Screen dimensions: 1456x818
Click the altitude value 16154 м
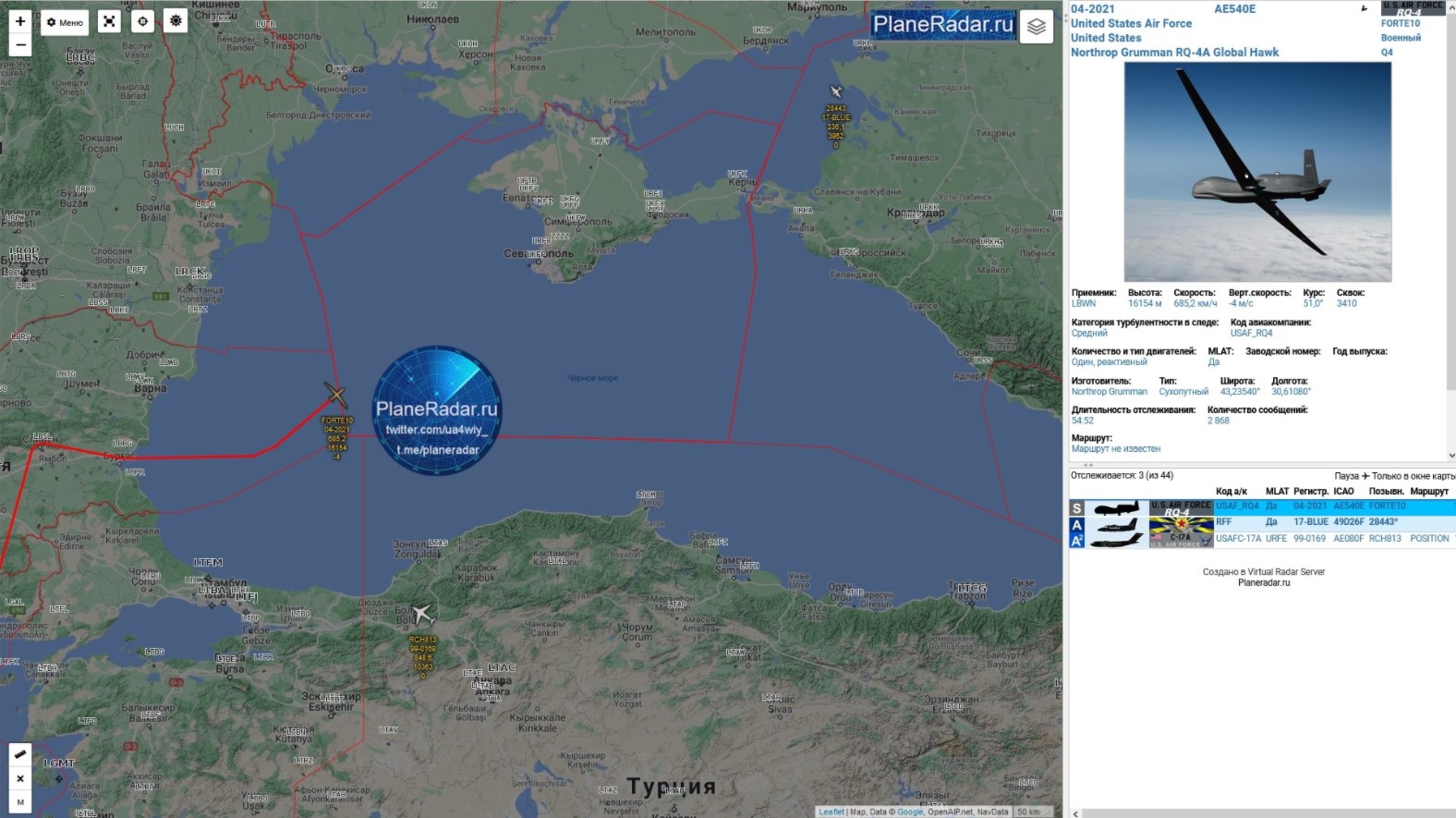(x=1145, y=303)
